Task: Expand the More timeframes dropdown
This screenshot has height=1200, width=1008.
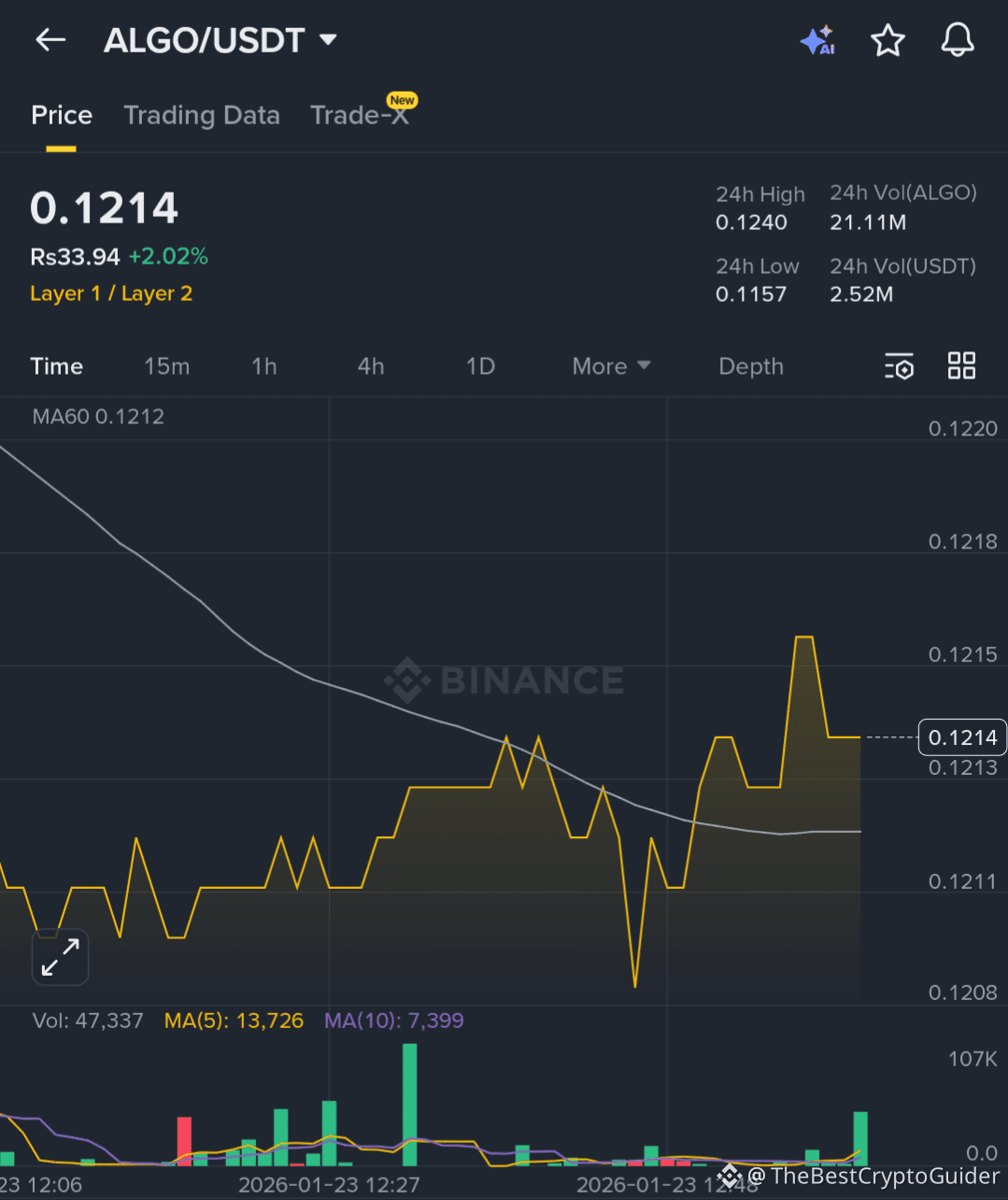Action: [610, 366]
